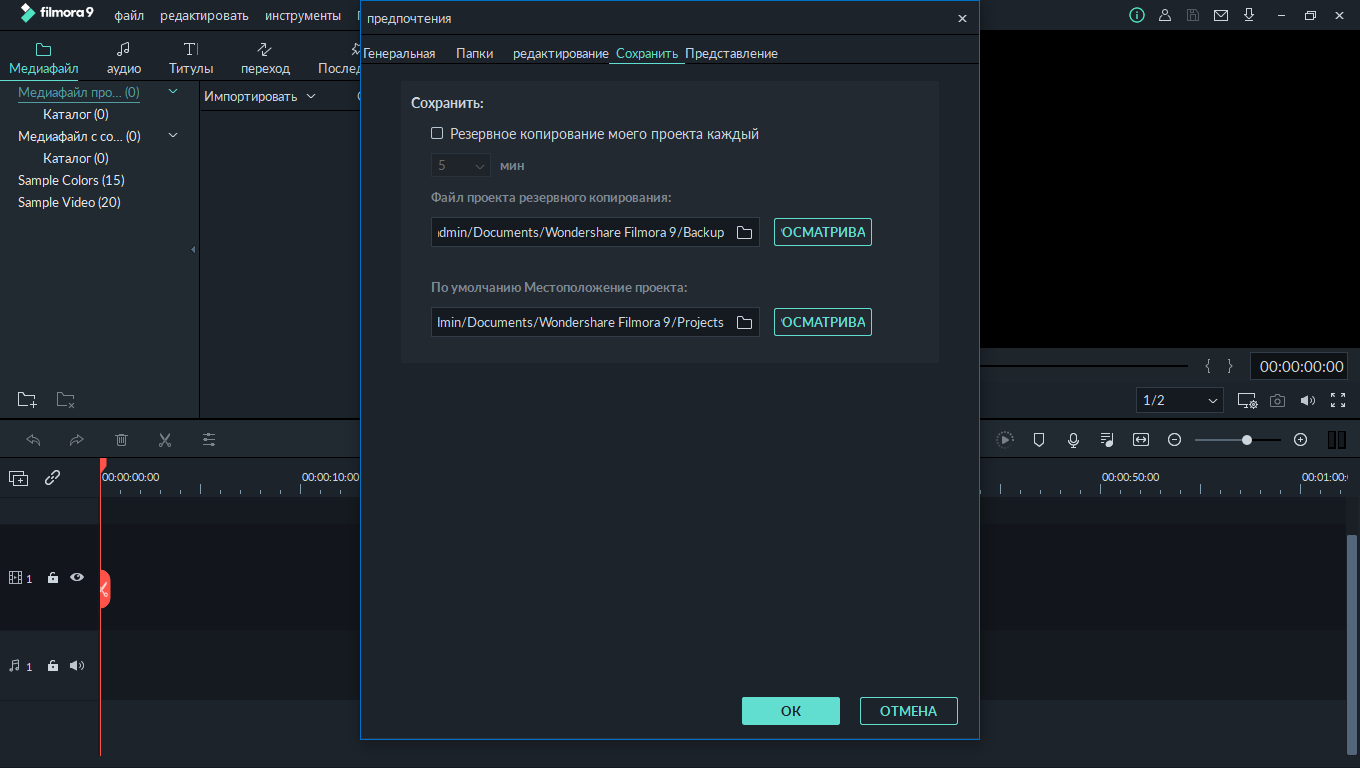1360x768 pixels.
Task: Expand the Импортировать dropdown
Action: pyautogui.click(x=260, y=97)
